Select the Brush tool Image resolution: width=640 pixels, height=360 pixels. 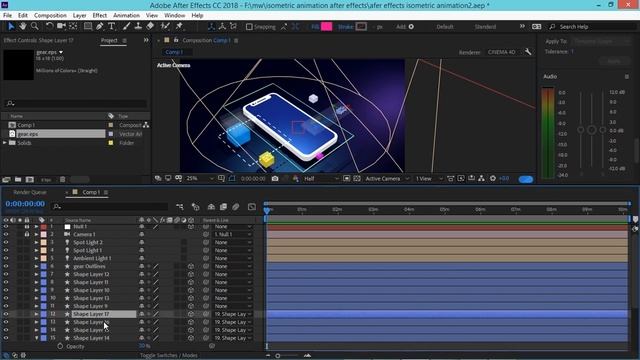[x=126, y=27]
